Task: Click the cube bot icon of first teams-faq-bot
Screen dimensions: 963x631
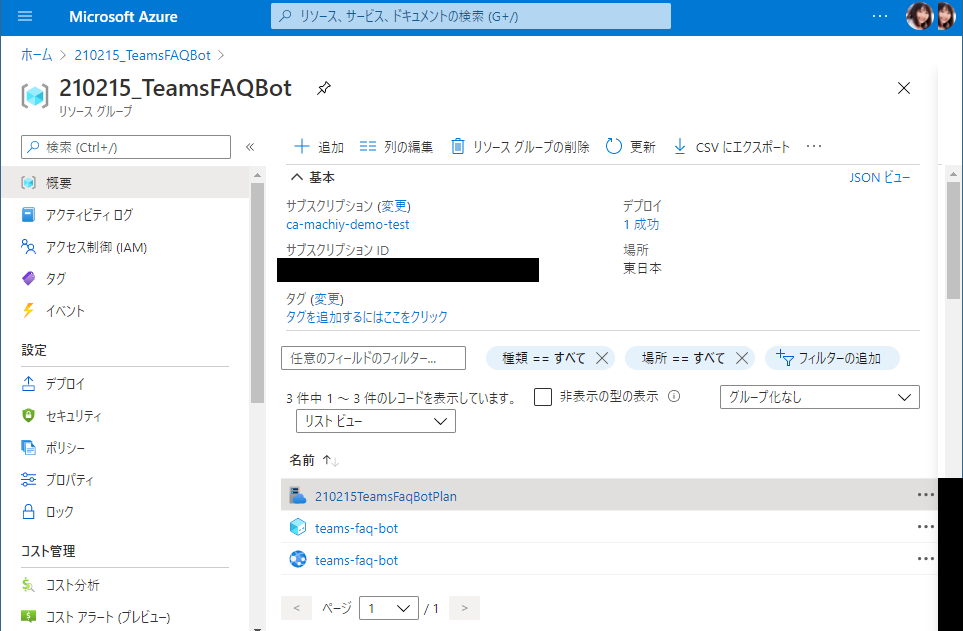Action: (x=298, y=527)
